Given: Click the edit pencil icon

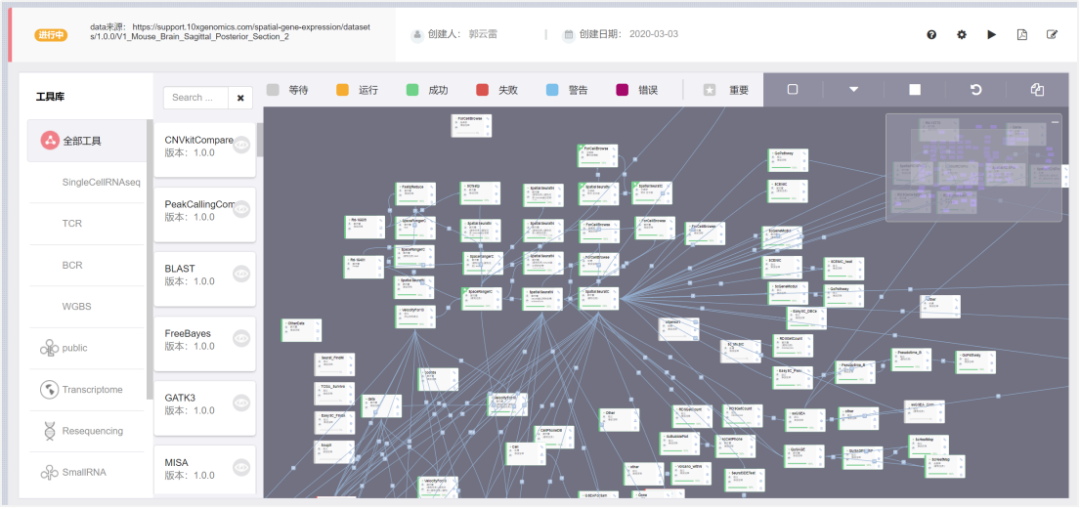Looking at the screenshot, I should [x=1052, y=34].
